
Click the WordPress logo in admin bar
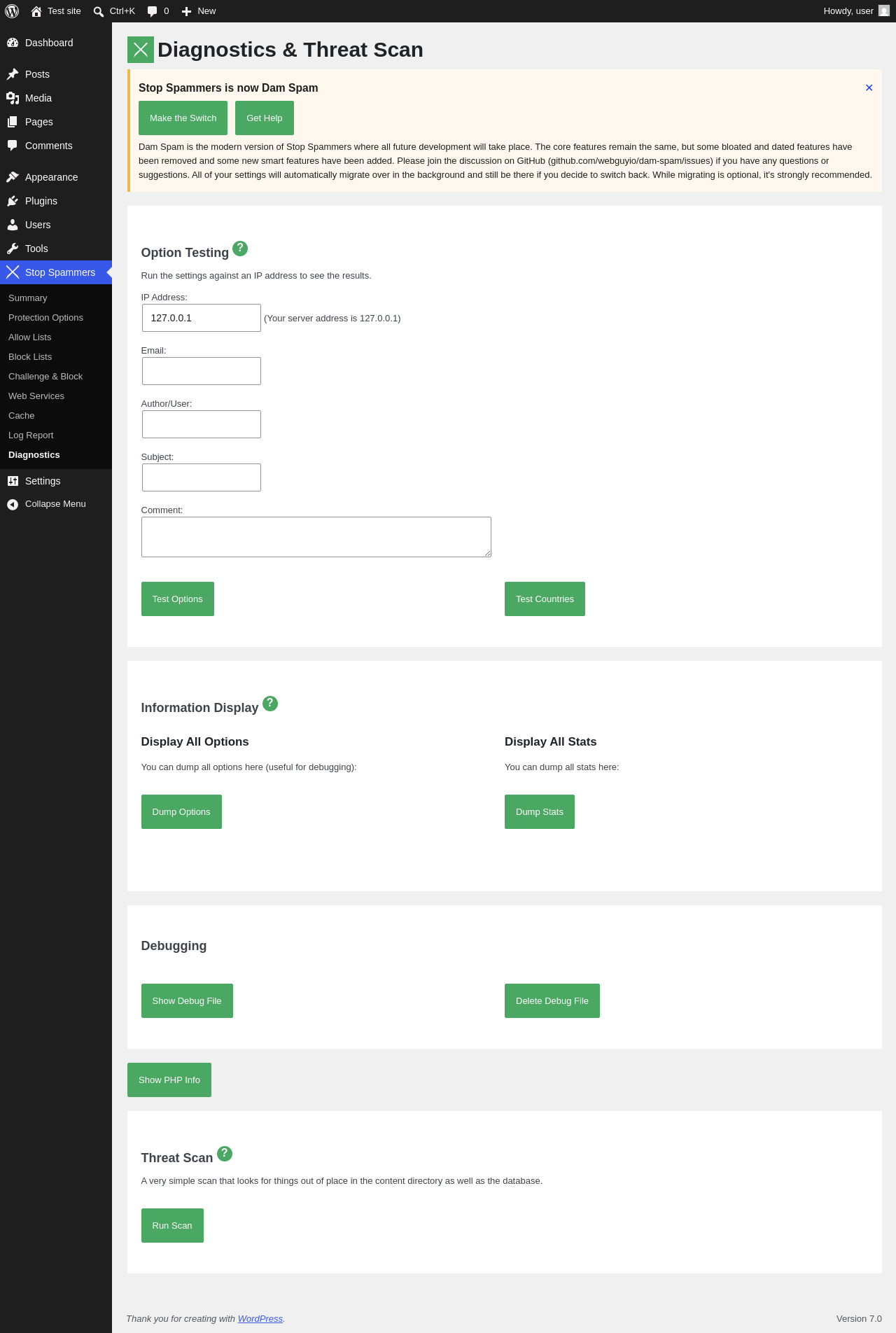tap(12, 11)
